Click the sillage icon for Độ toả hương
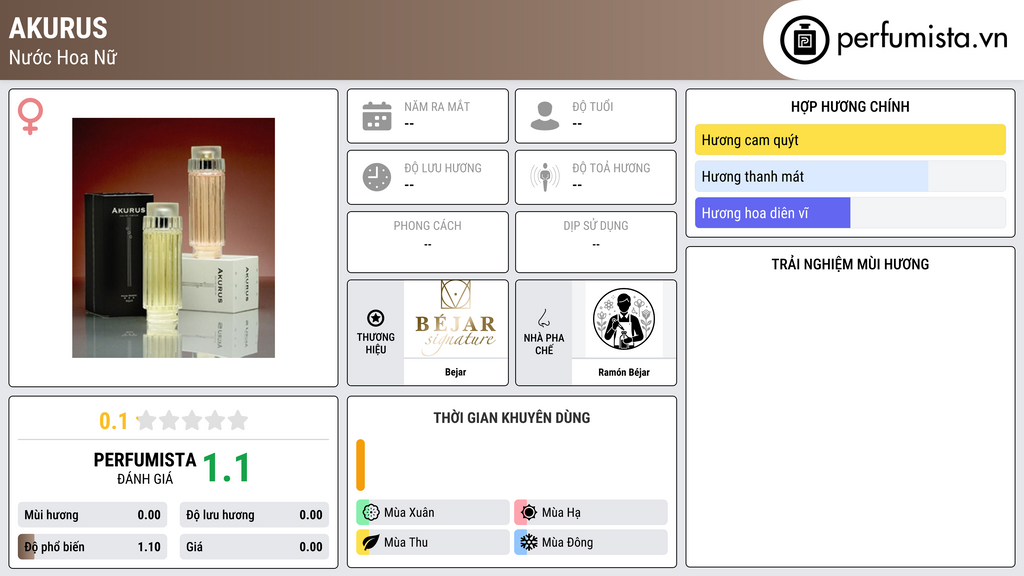This screenshot has height=576, width=1024. pos(545,177)
